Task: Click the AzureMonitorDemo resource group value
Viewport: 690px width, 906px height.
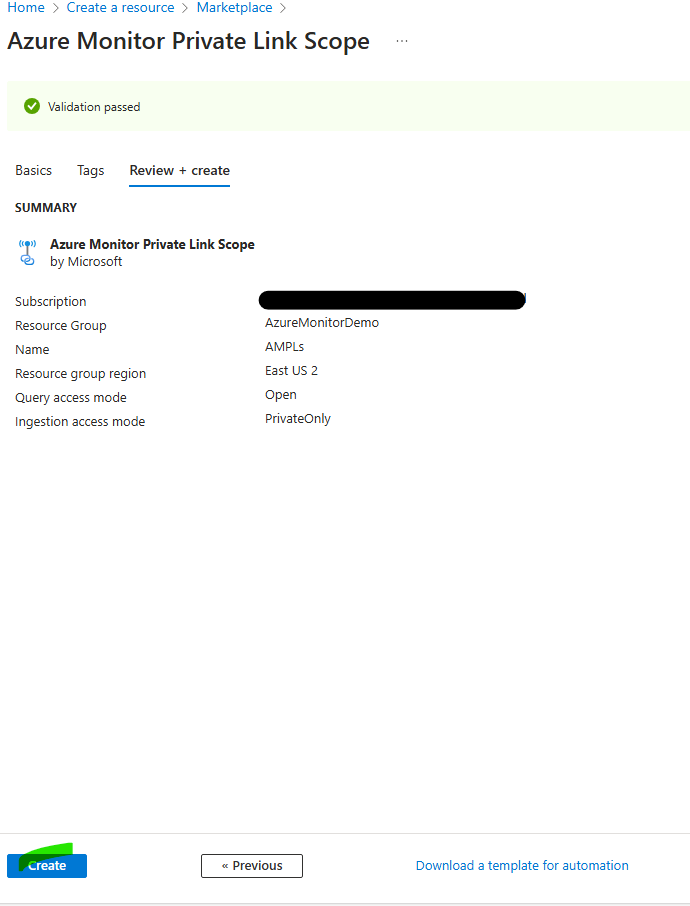Action: (322, 323)
